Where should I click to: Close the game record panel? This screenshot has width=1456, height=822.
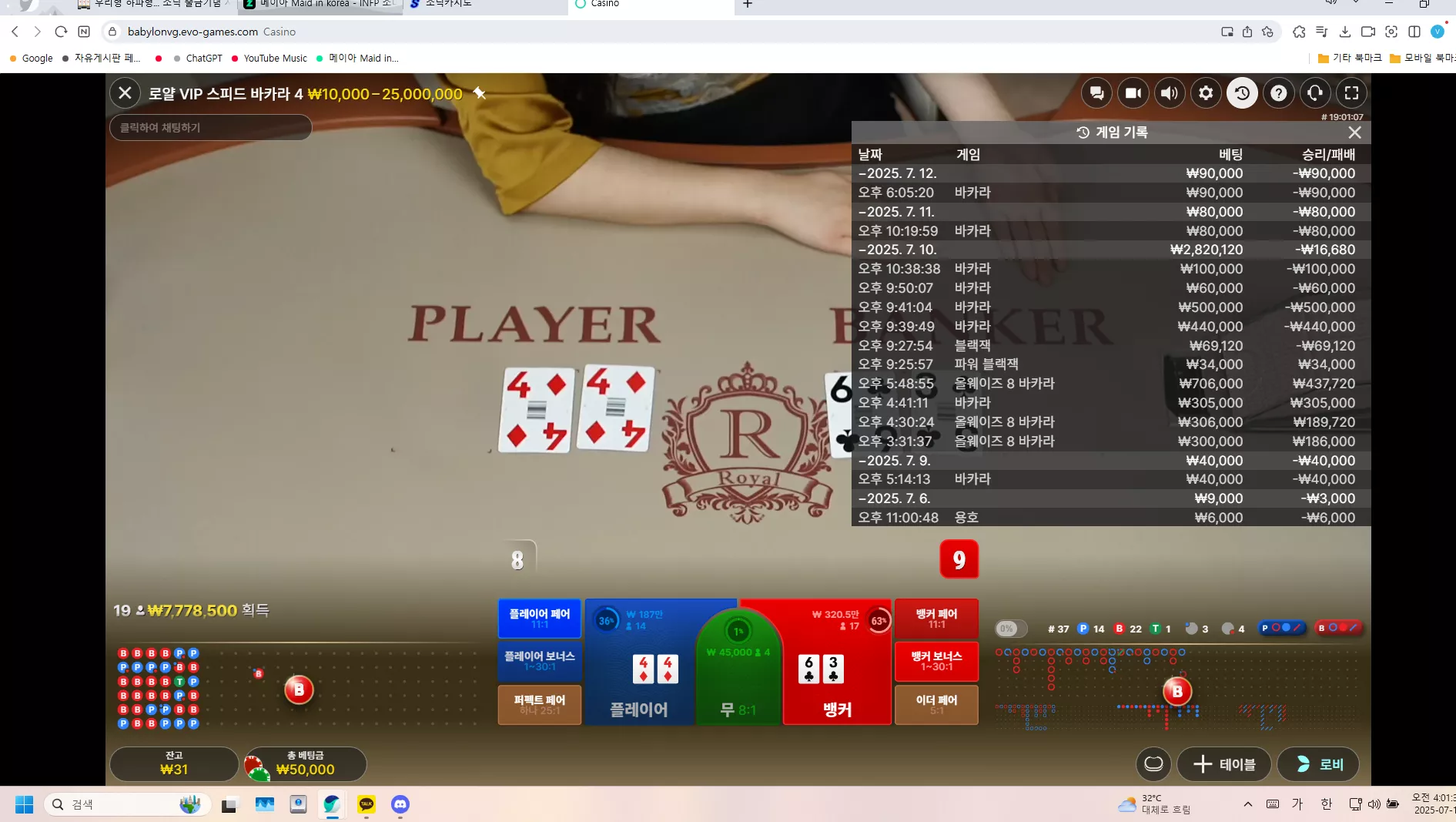1354,133
